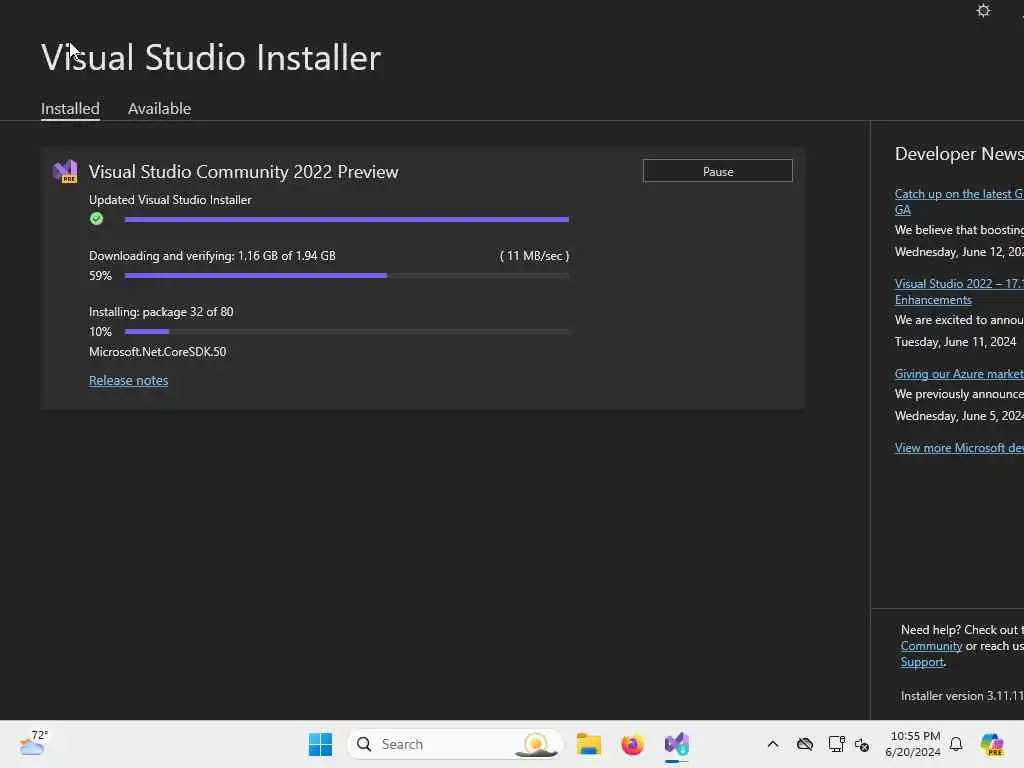Click the downloading and verifying progress bar
The width and height of the screenshot is (1024, 768).
347,276
